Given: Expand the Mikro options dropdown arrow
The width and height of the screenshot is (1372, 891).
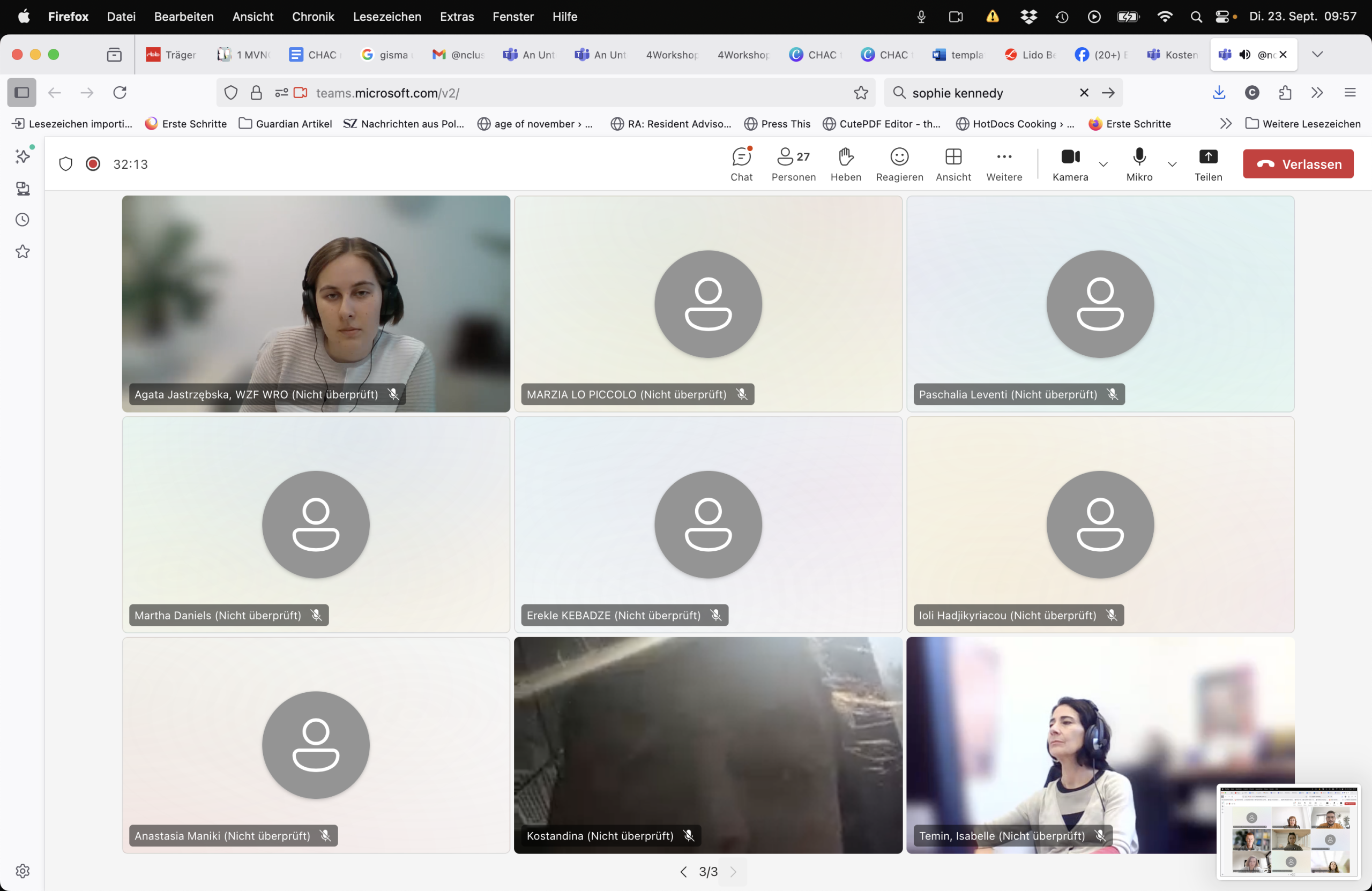Looking at the screenshot, I should tap(1172, 164).
